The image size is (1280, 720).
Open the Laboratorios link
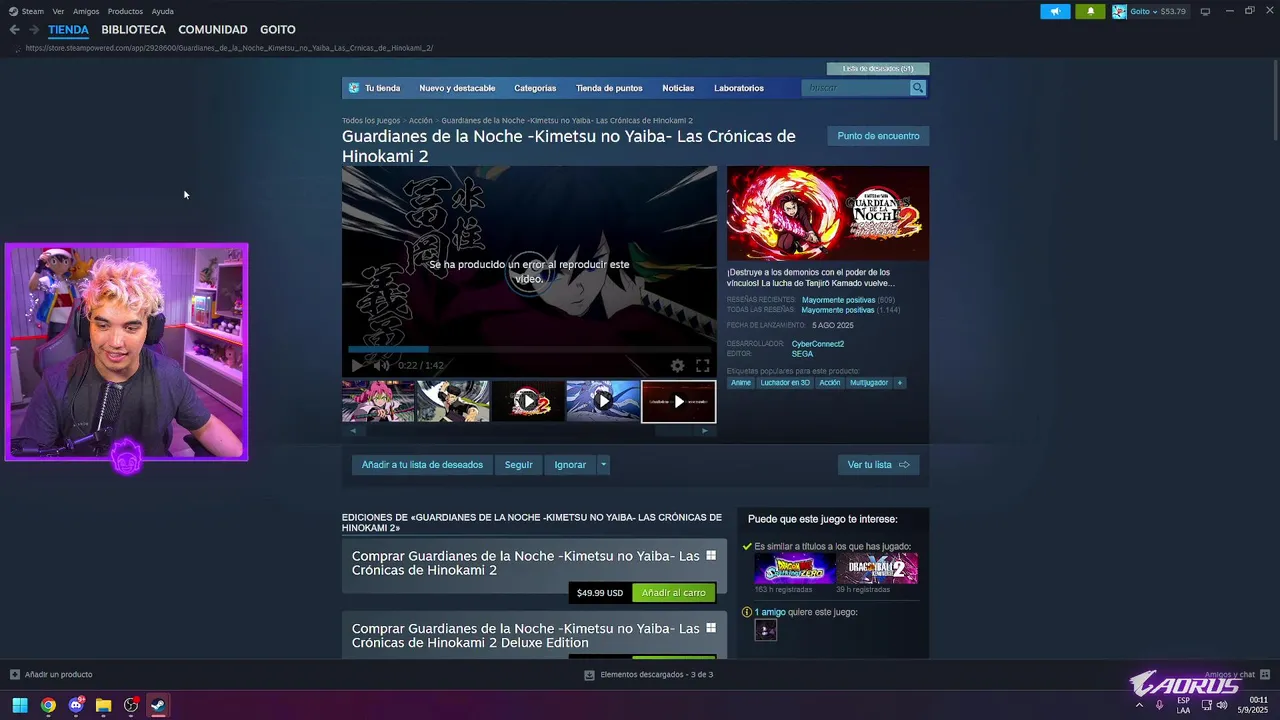click(739, 88)
